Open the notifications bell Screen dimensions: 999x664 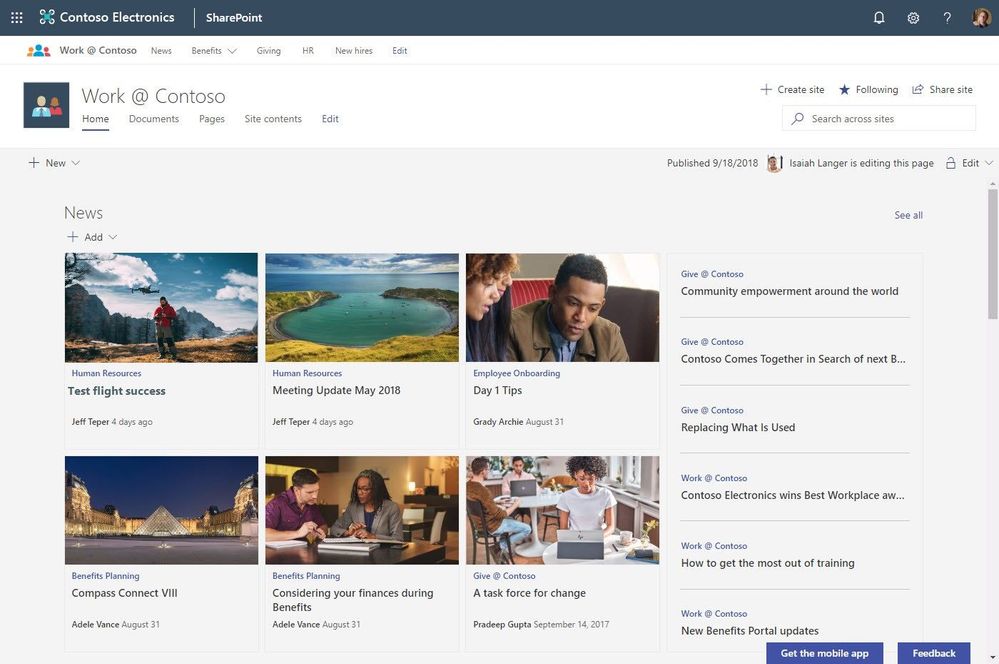tap(879, 18)
